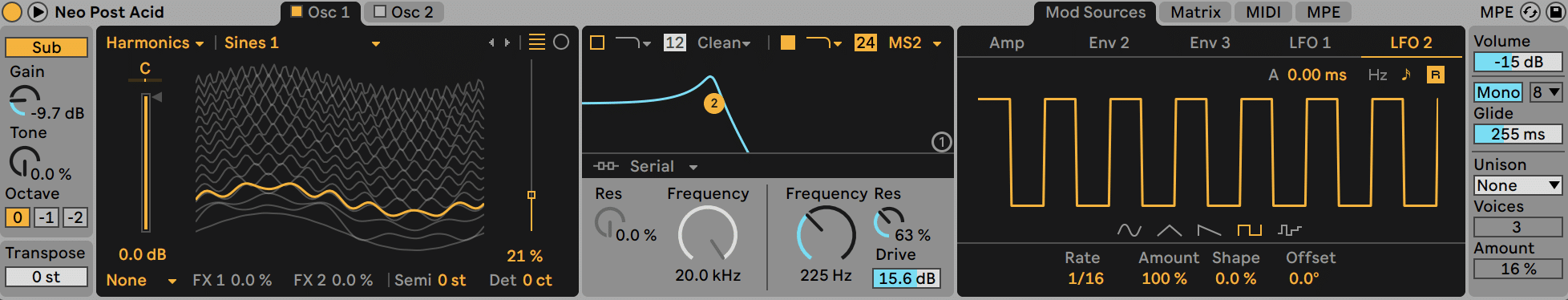Set LFO rate to synced note mode
Screen dimensions: 1568x300
(1406, 75)
